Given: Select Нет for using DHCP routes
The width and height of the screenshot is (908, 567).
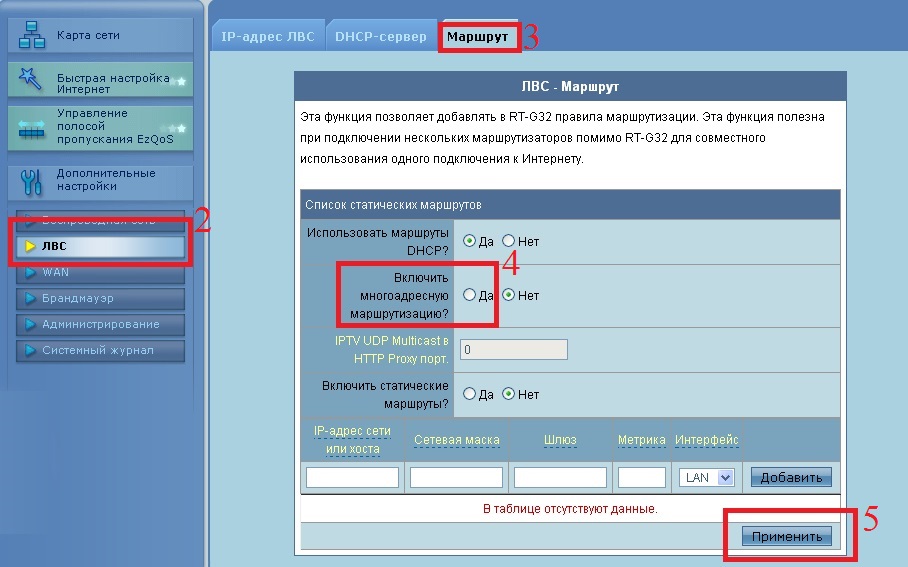Looking at the screenshot, I should (508, 240).
